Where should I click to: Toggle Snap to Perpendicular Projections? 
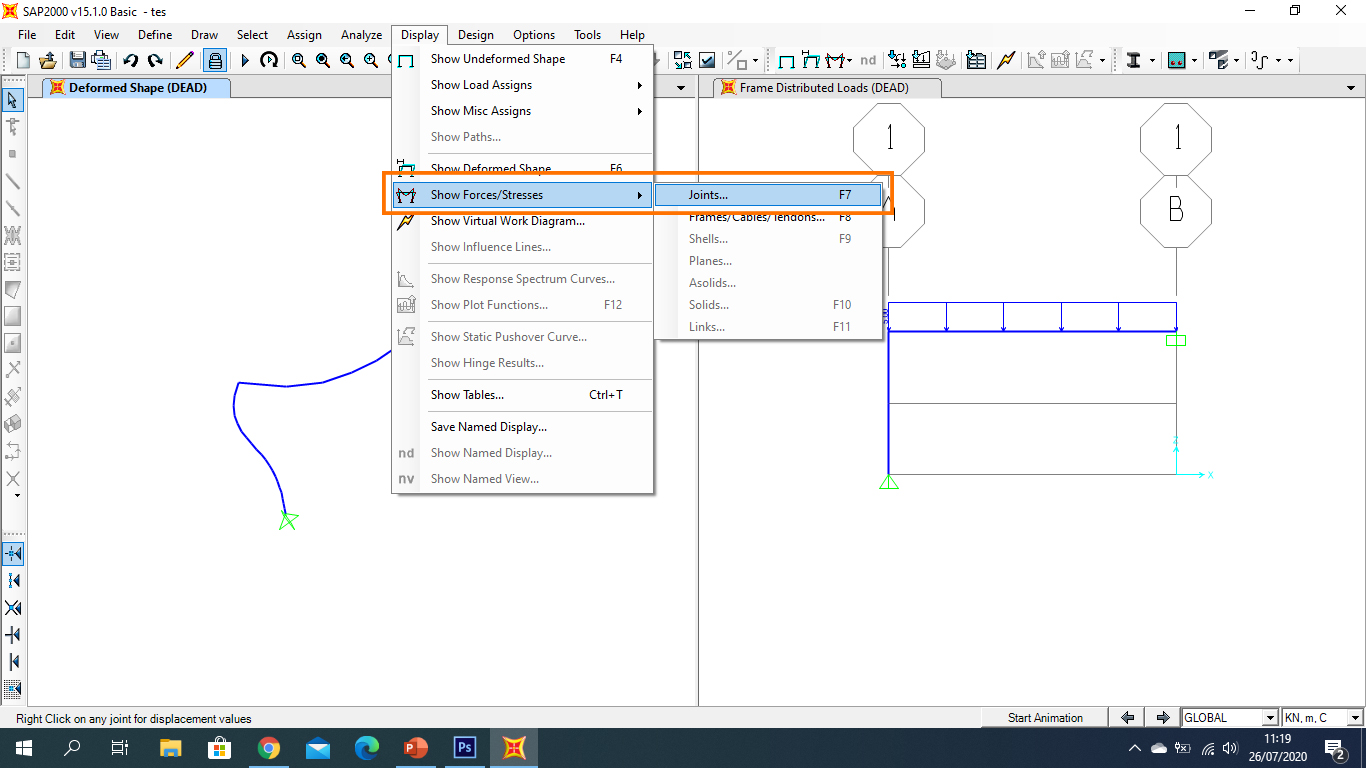coord(13,634)
